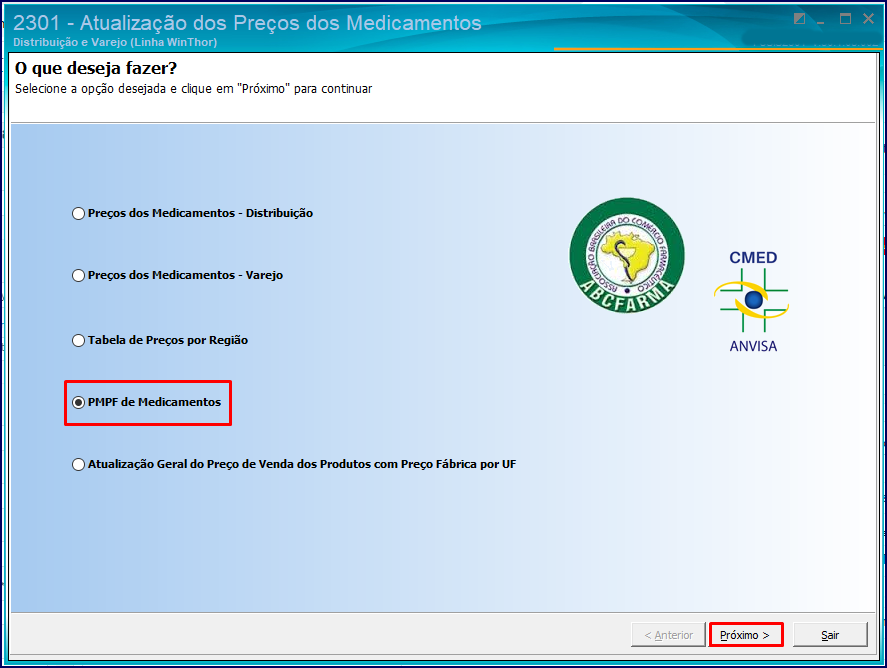The image size is (887, 668).
Task: Click the CMED ANVISA logo
Action: [x=752, y=301]
